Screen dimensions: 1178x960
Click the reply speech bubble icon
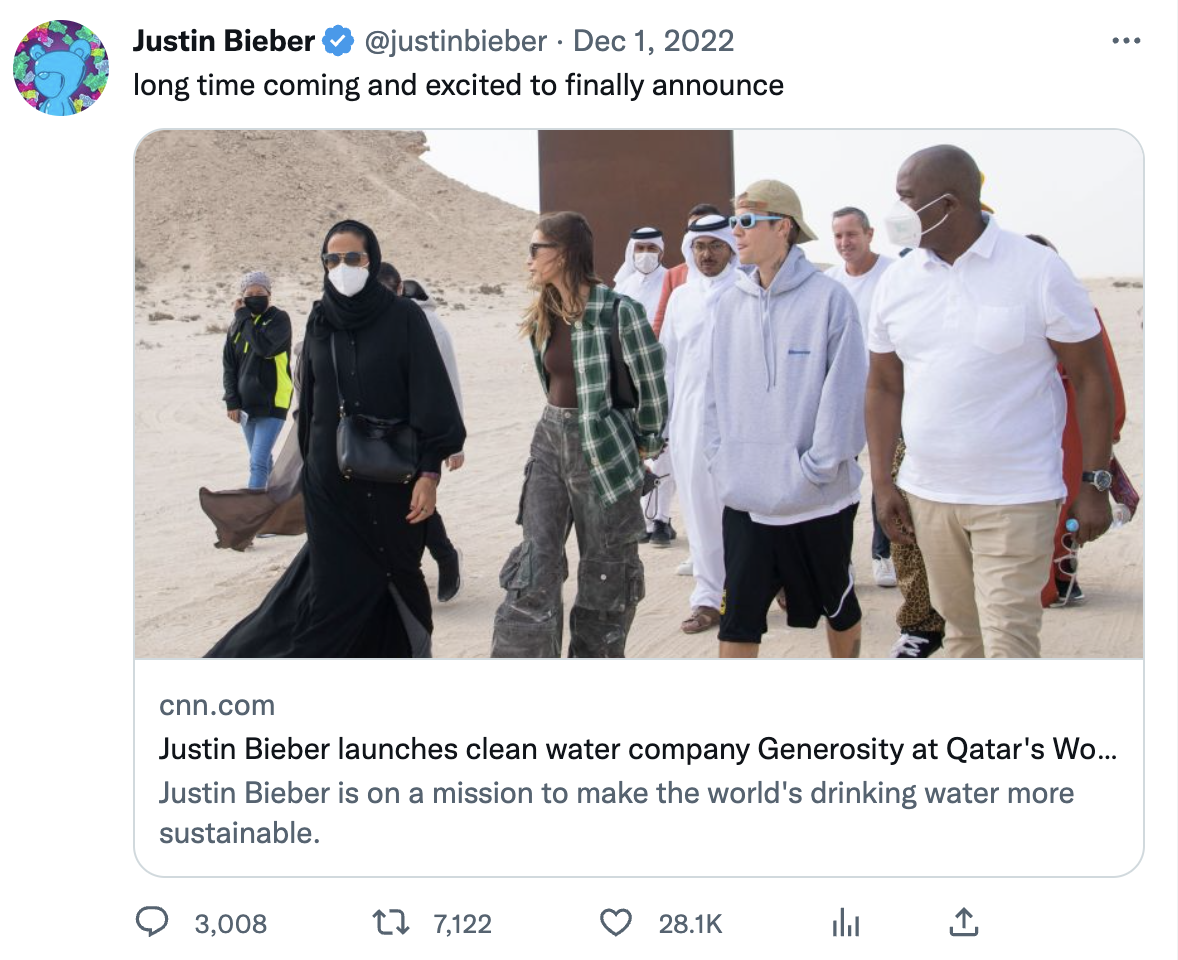(151, 922)
